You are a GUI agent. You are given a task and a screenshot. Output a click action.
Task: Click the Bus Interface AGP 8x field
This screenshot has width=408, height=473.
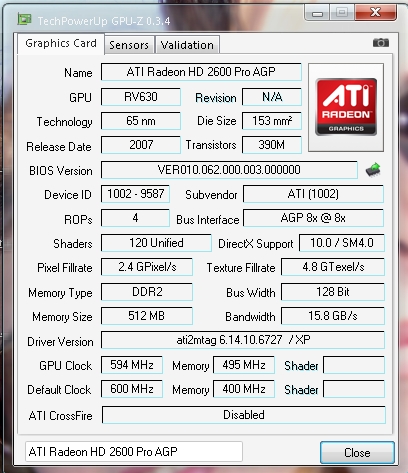[313, 218]
